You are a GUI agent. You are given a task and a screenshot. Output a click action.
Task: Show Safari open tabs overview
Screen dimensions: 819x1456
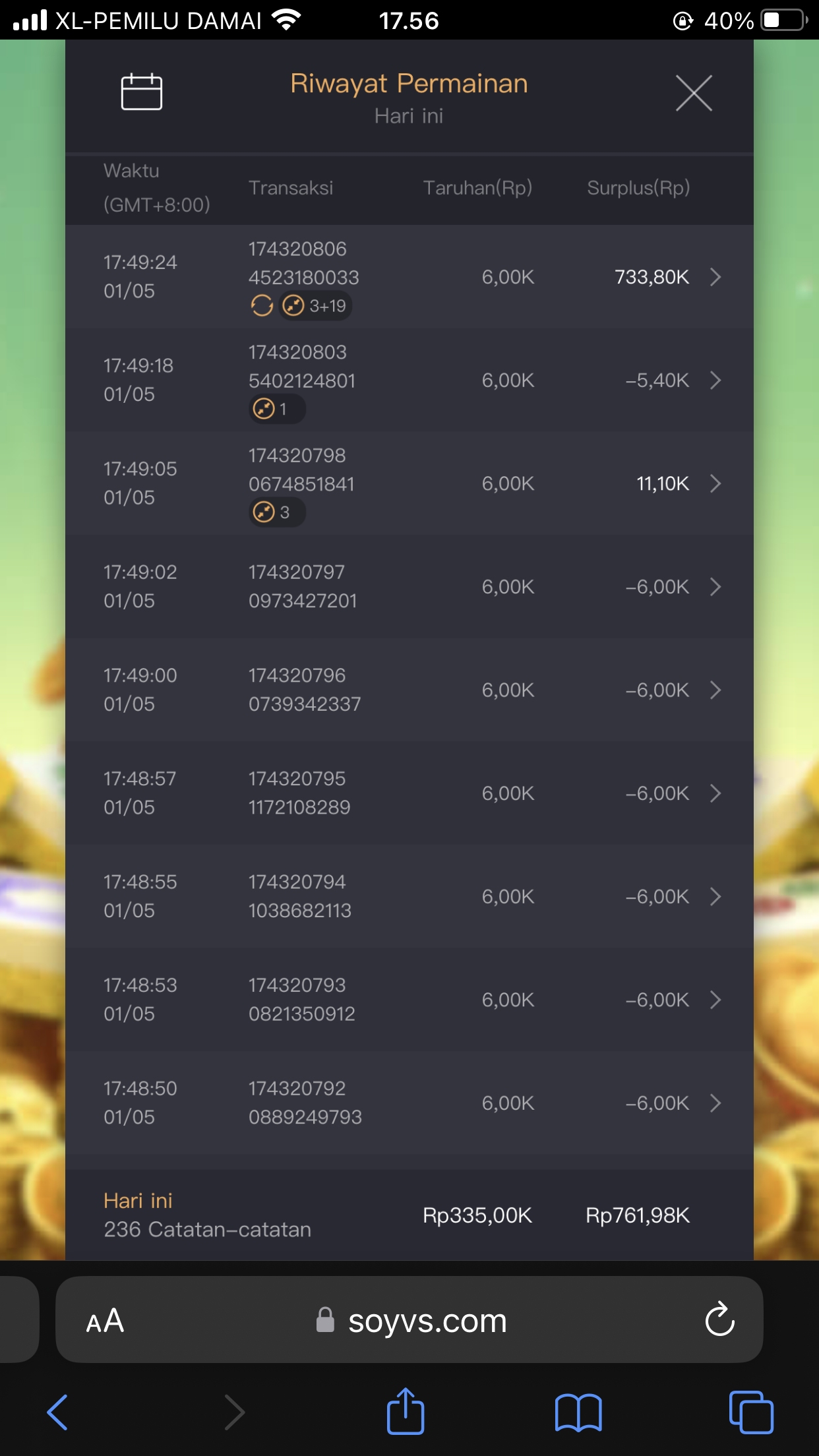pos(751,1412)
